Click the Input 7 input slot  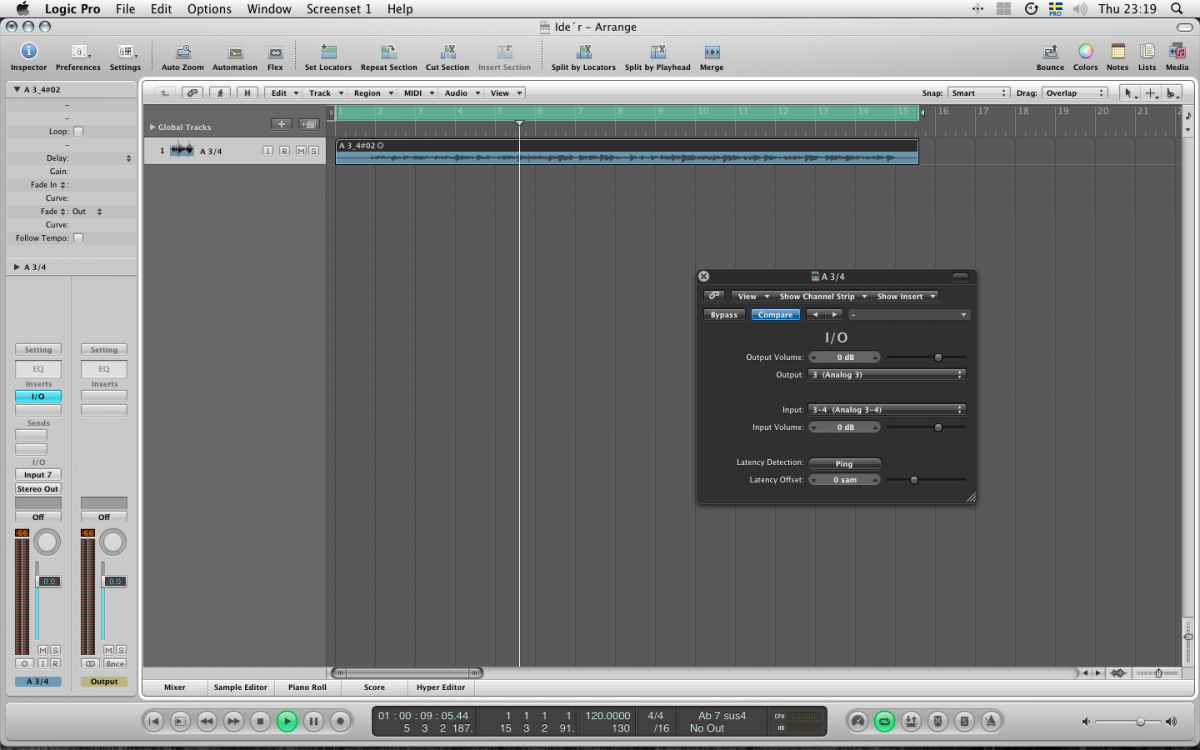[x=38, y=475]
